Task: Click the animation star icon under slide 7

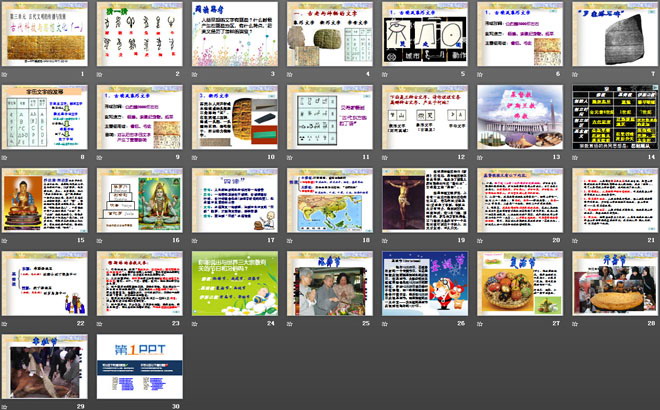Action: 575,75
